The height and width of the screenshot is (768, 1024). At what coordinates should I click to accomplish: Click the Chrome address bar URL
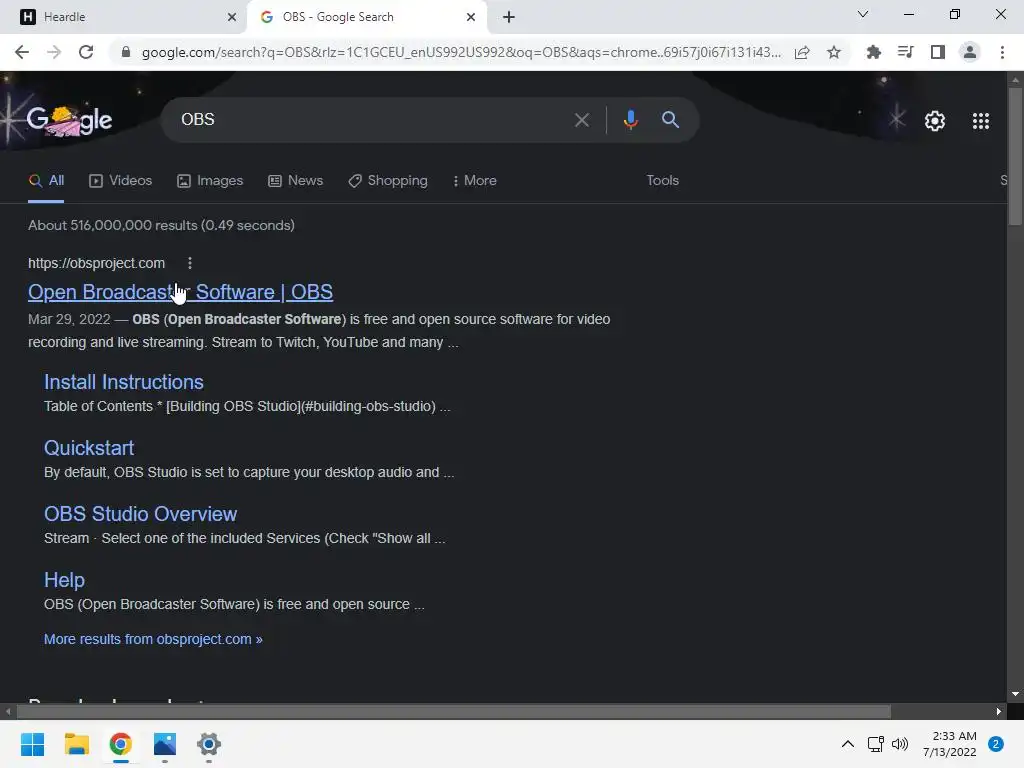point(460,52)
